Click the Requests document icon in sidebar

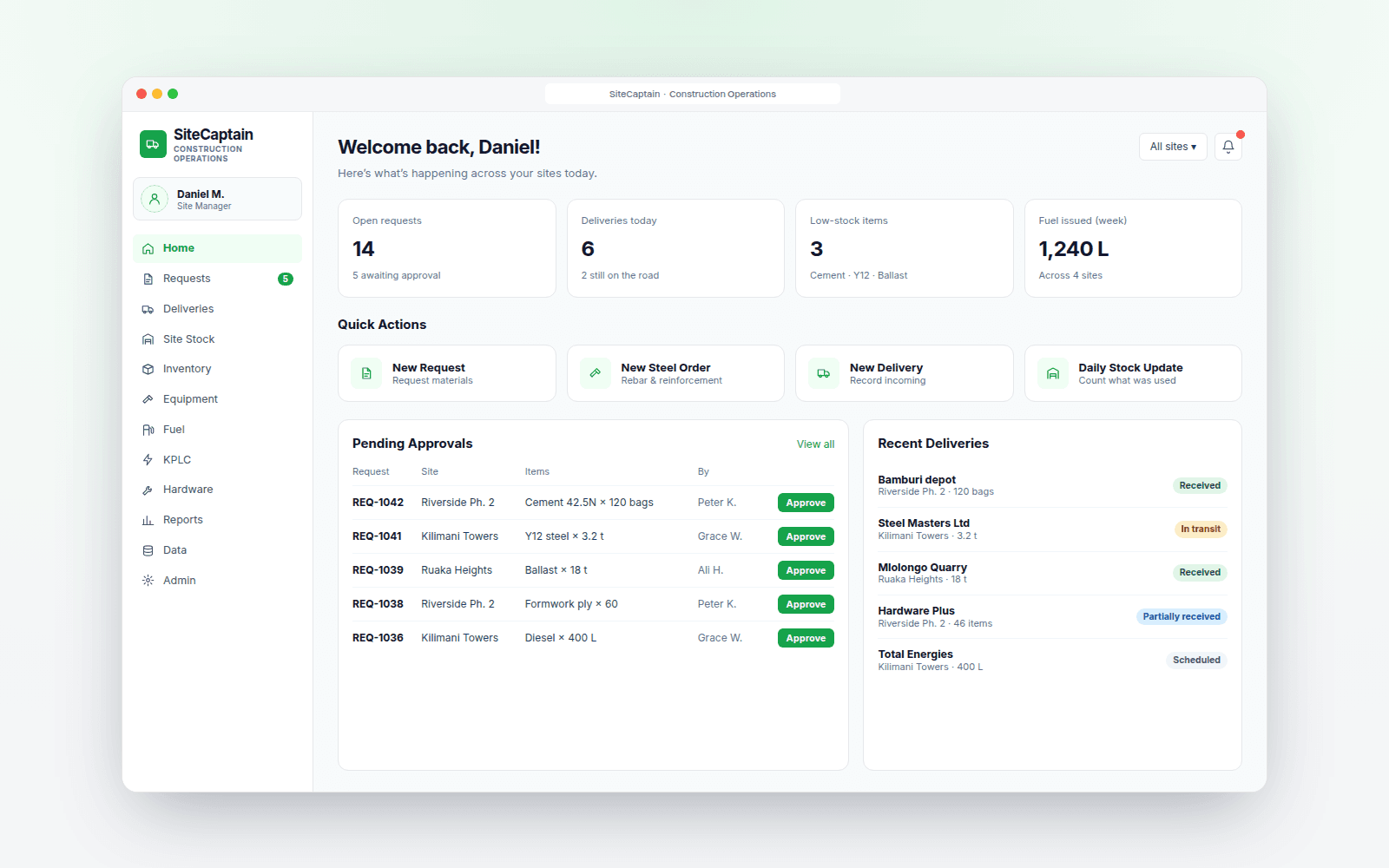click(148, 279)
